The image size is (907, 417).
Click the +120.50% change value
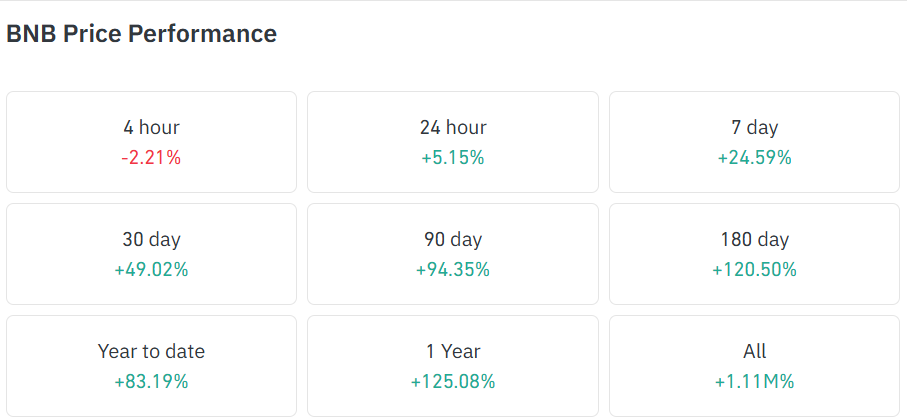coord(754,270)
